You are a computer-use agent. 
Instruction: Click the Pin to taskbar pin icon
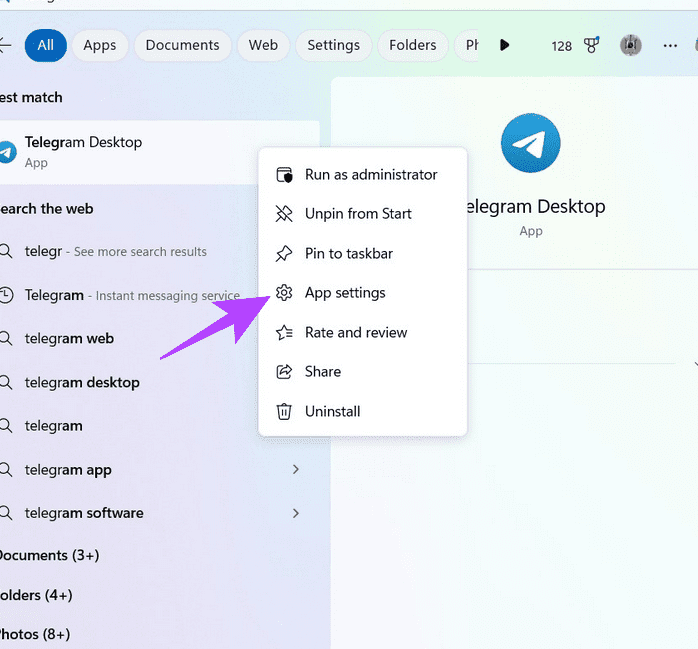(x=284, y=253)
